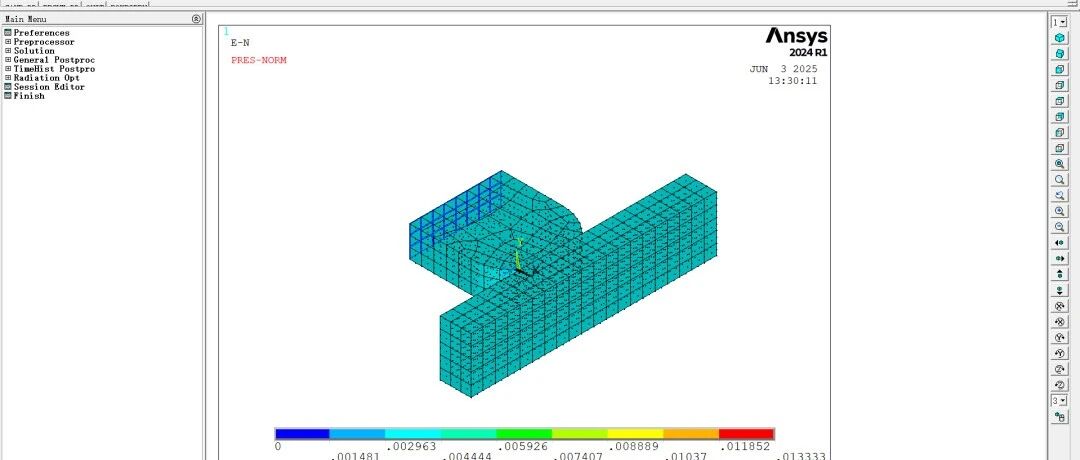Rotate model about positive X axis

[x=1060, y=305]
